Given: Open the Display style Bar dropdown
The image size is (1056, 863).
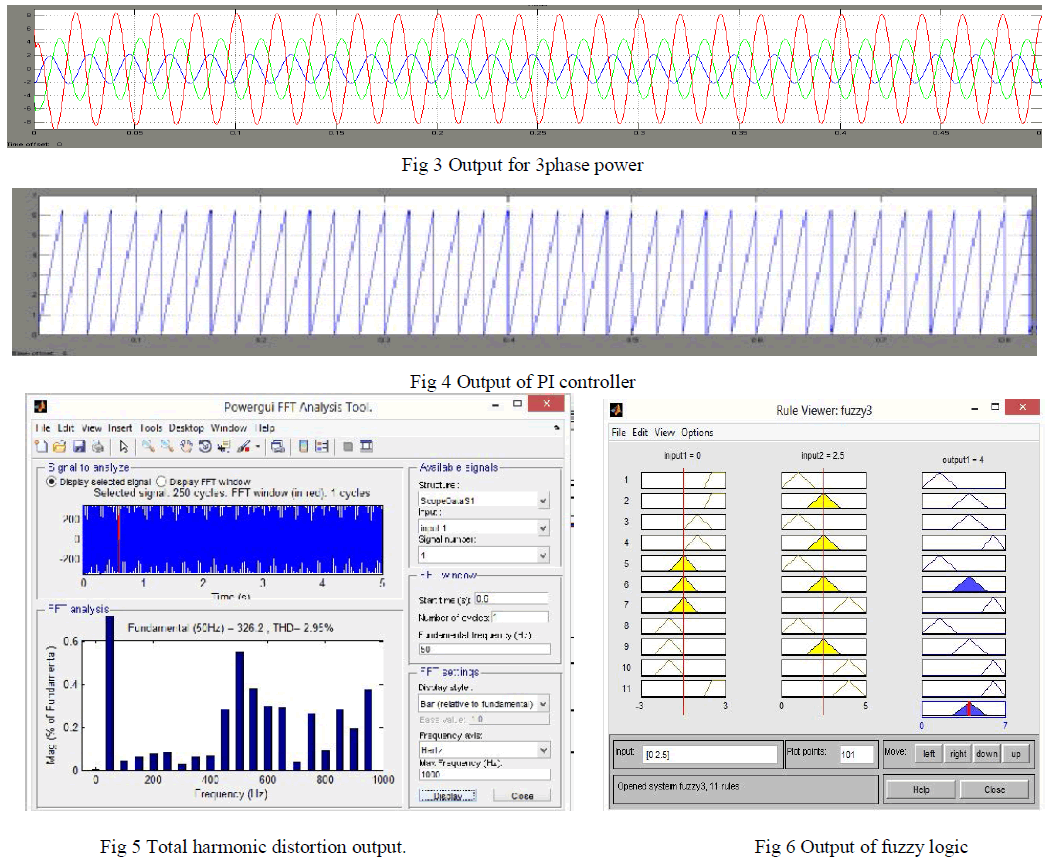Looking at the screenshot, I should [543, 704].
